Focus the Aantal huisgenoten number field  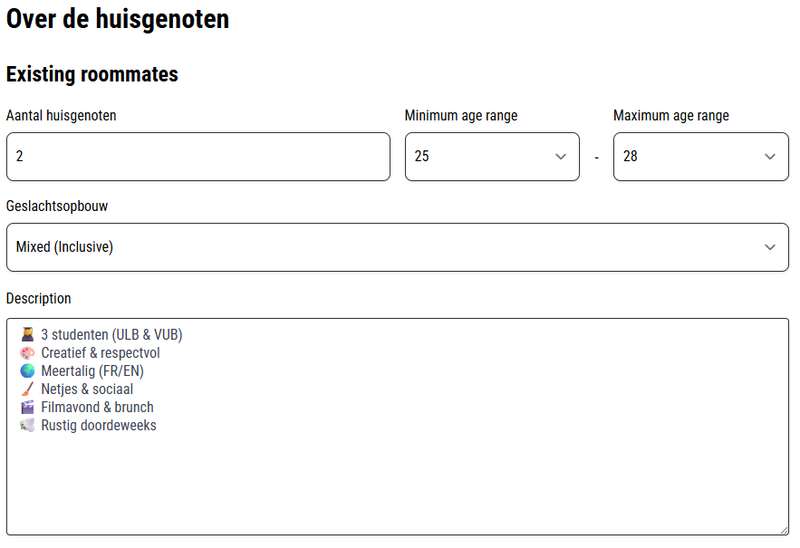[198, 157]
